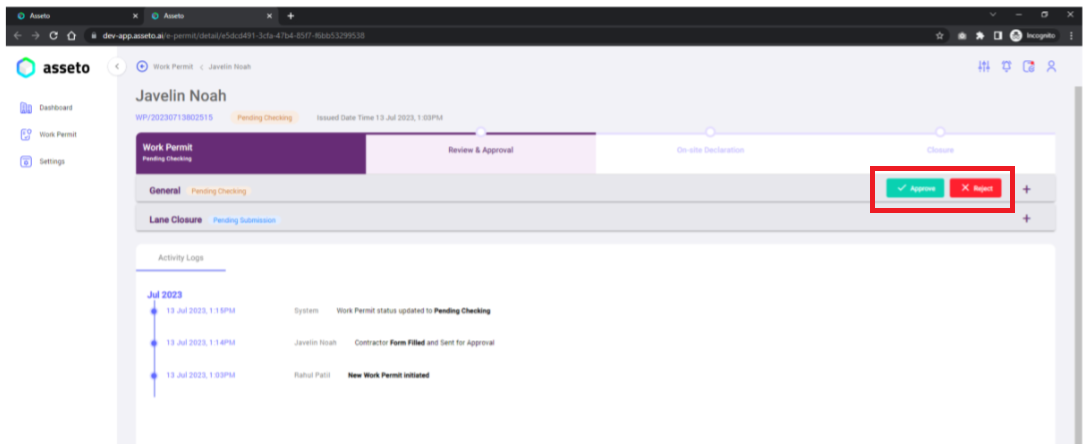Click the Work Permit breadcrumb icon
Screen dimensions: 1086x444
pyautogui.click(x=143, y=66)
